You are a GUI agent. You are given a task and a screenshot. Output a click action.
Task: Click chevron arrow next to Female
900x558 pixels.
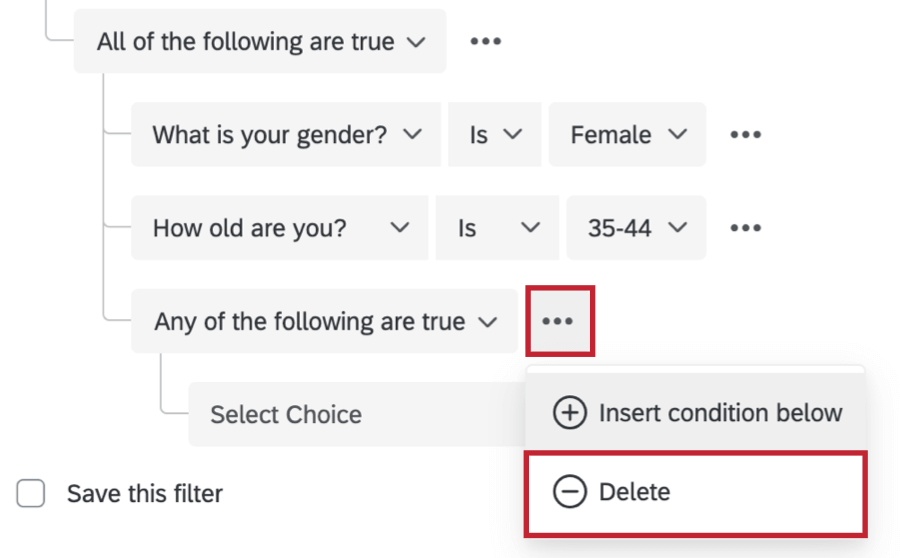point(677,135)
